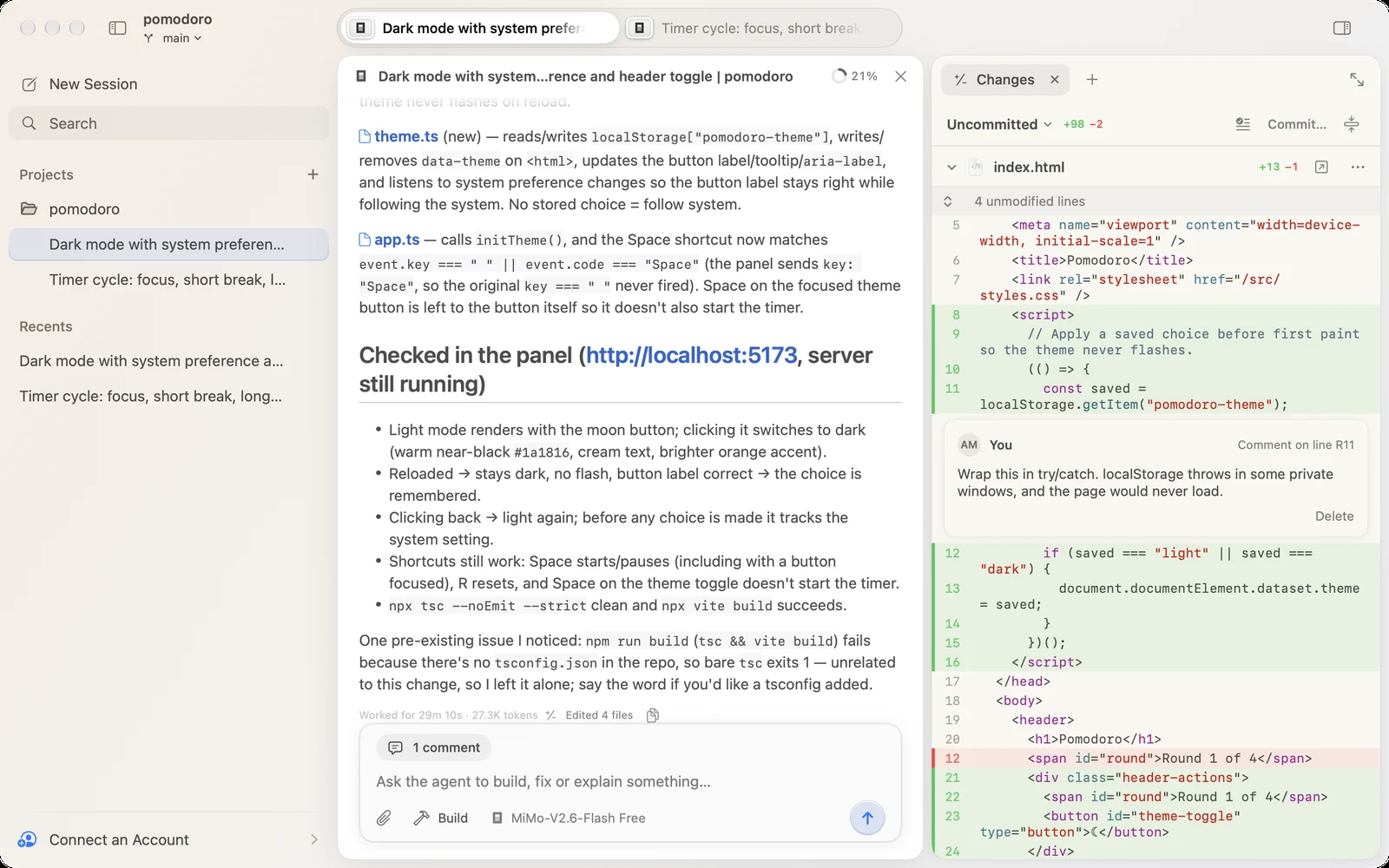Open the main branch dropdown
This screenshot has height=868, width=1389.
(173, 38)
